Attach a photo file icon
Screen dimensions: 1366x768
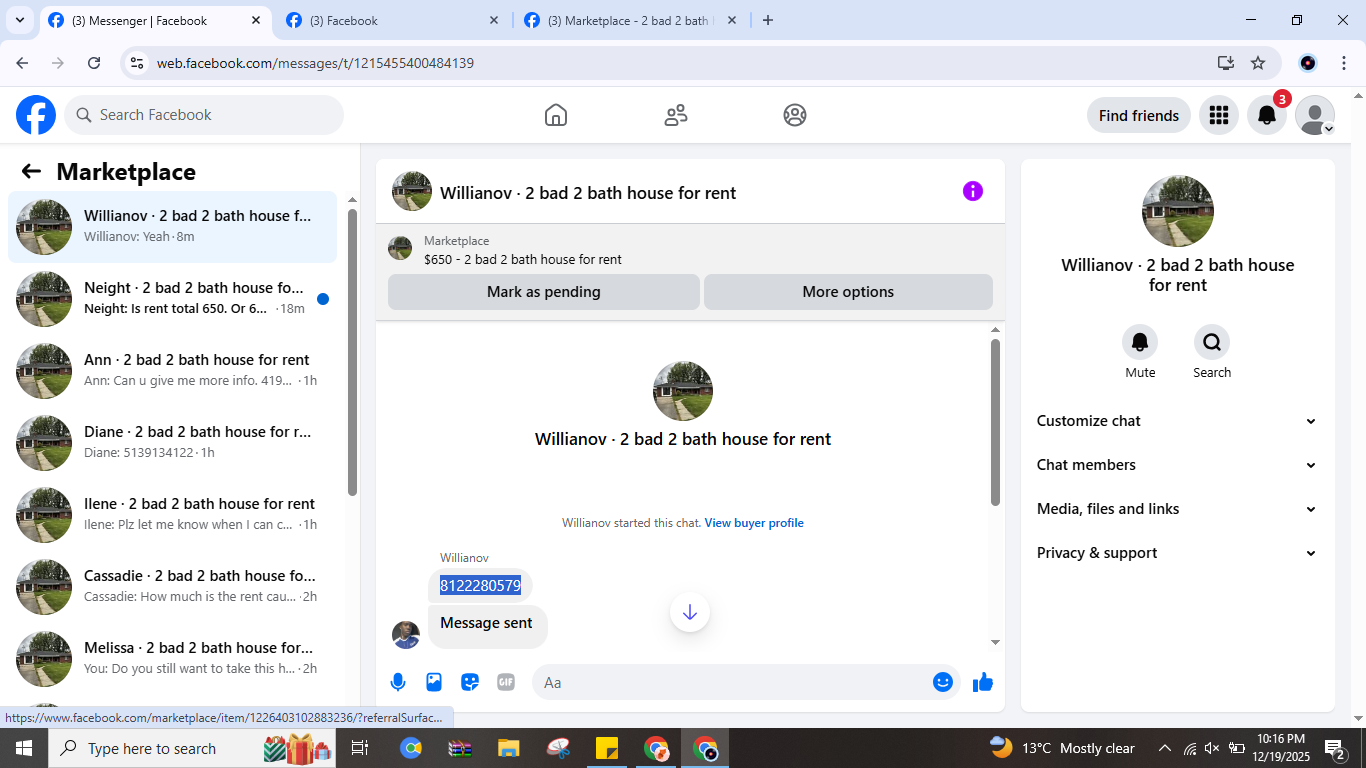(x=434, y=682)
